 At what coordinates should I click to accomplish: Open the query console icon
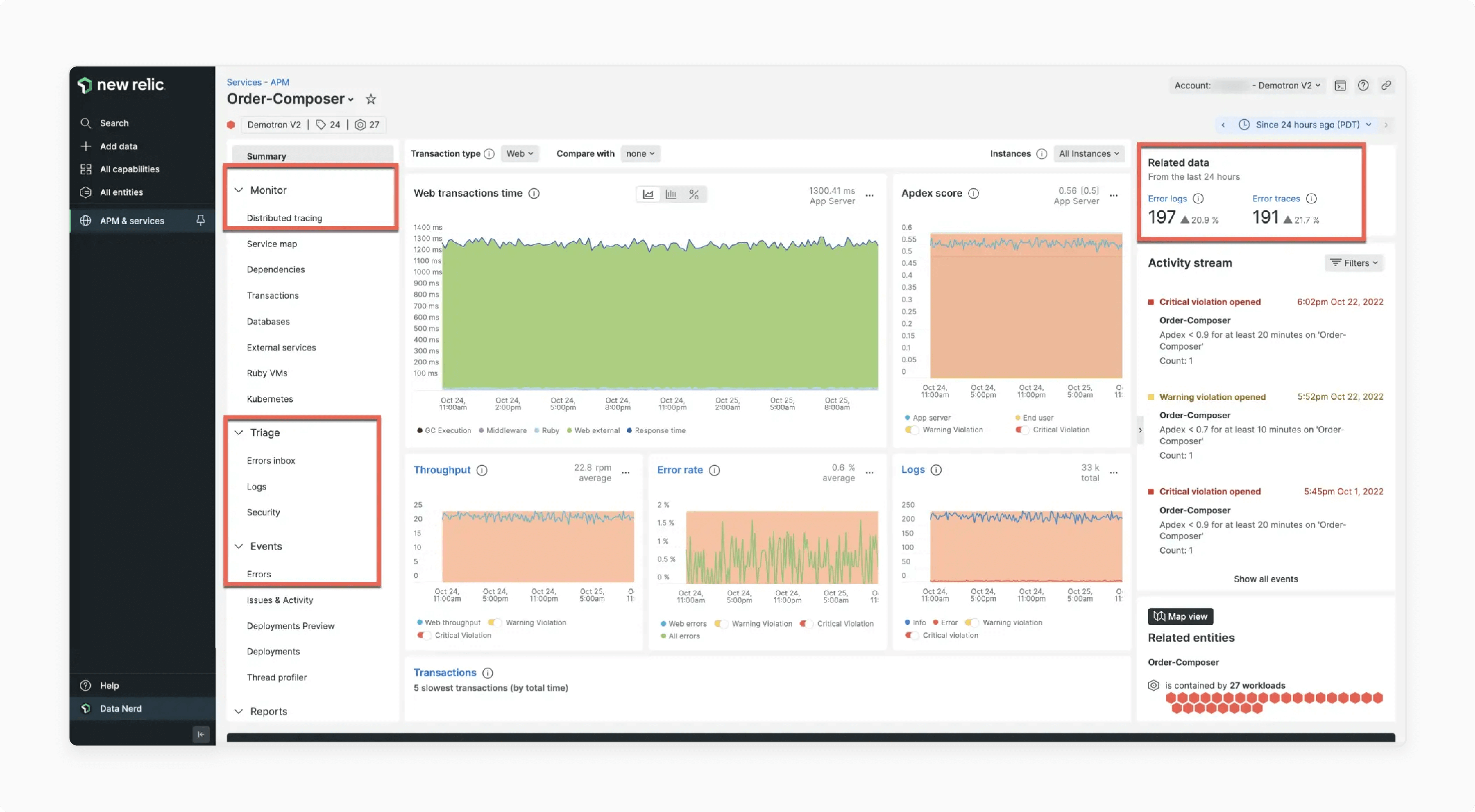[x=1340, y=86]
